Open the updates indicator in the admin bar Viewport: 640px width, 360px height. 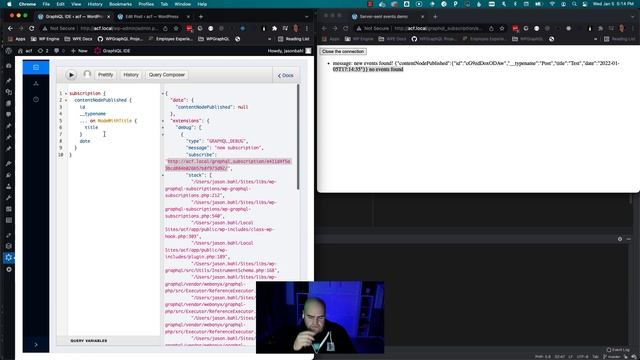43,51
